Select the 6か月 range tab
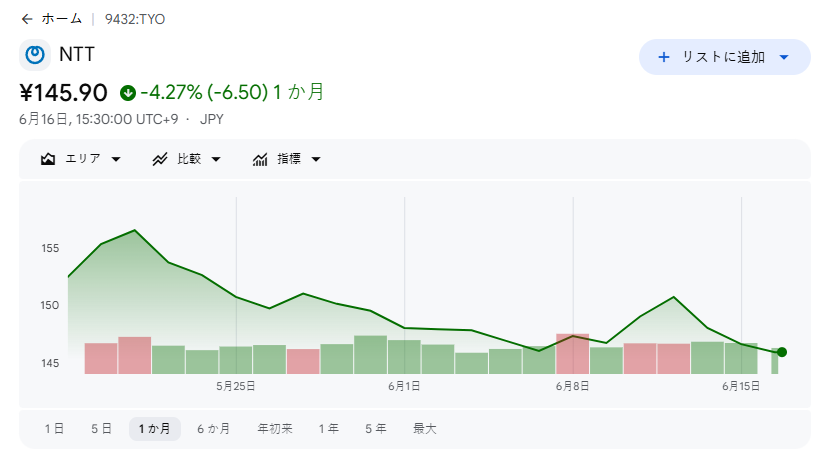Screen dimensions: 821x460 point(214,429)
